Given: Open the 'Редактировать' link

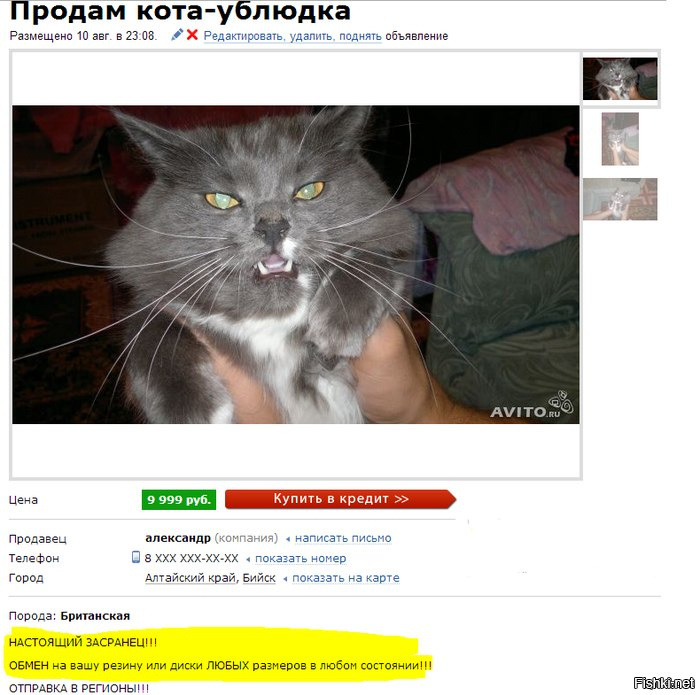Looking at the screenshot, I should [244, 36].
